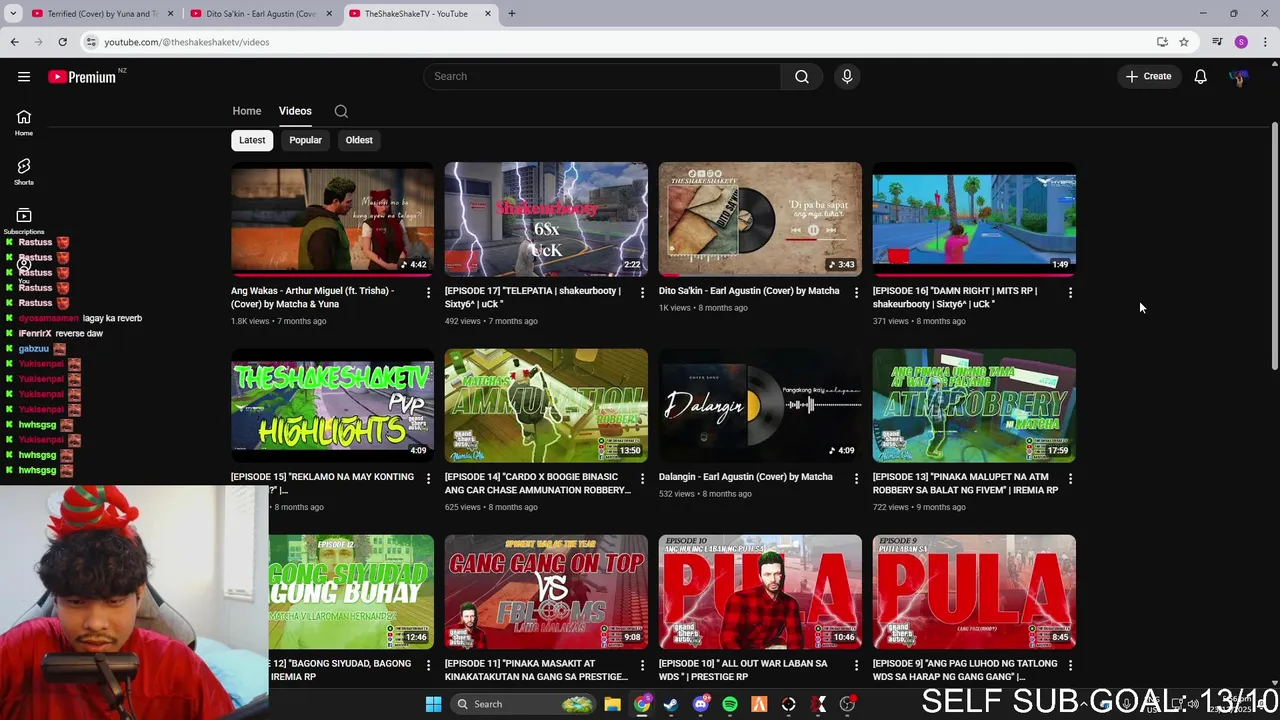Open the YouTube hamburger guide menu
The width and height of the screenshot is (1280, 720).
[x=24, y=77]
